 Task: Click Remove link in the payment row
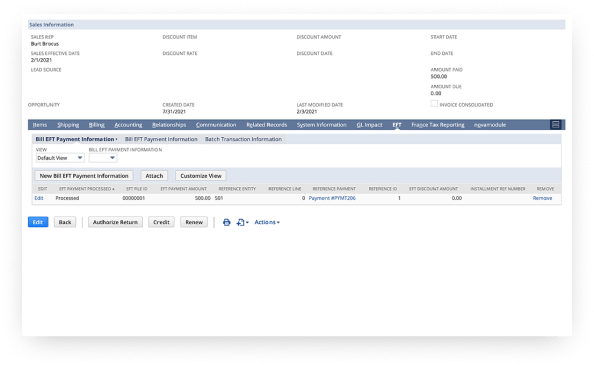coord(542,198)
